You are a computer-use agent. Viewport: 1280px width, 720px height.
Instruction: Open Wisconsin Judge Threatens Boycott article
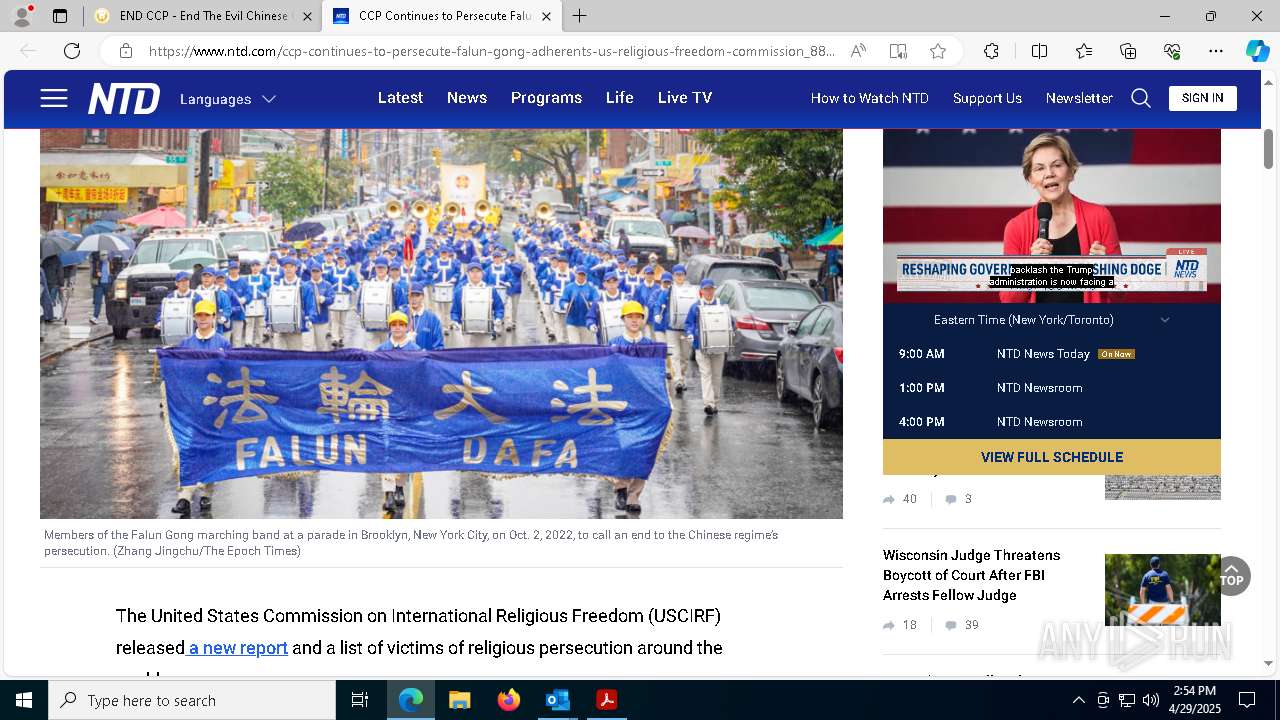coord(971,575)
